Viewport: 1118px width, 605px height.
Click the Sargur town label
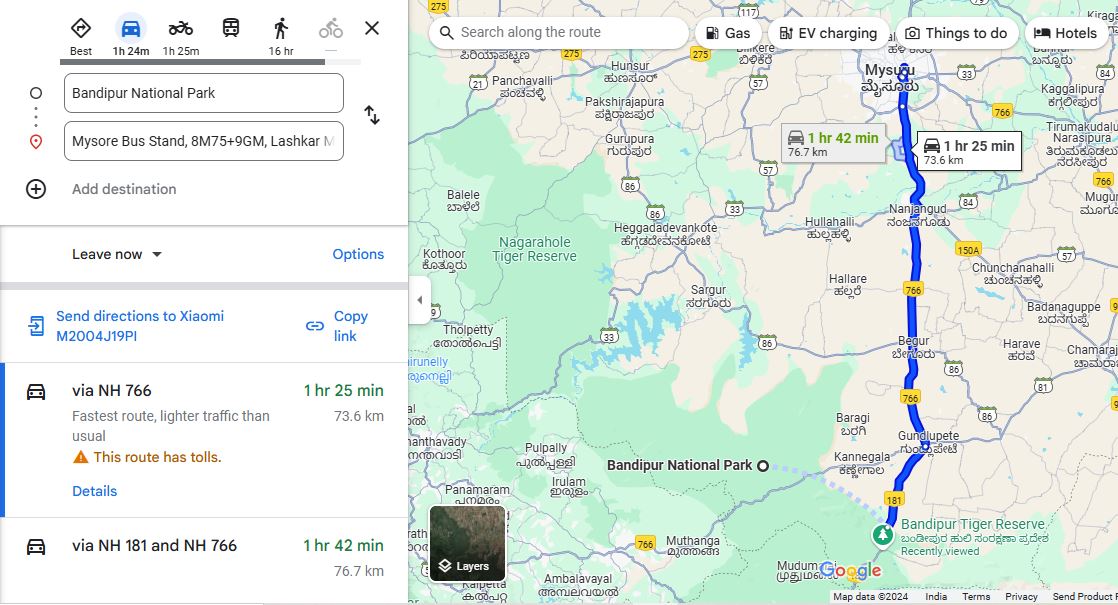708,290
